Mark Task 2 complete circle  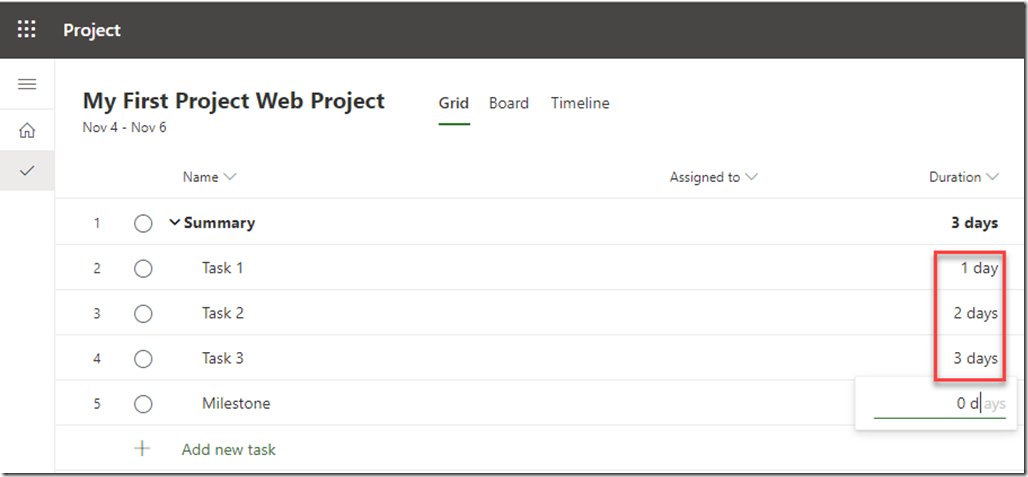click(143, 313)
